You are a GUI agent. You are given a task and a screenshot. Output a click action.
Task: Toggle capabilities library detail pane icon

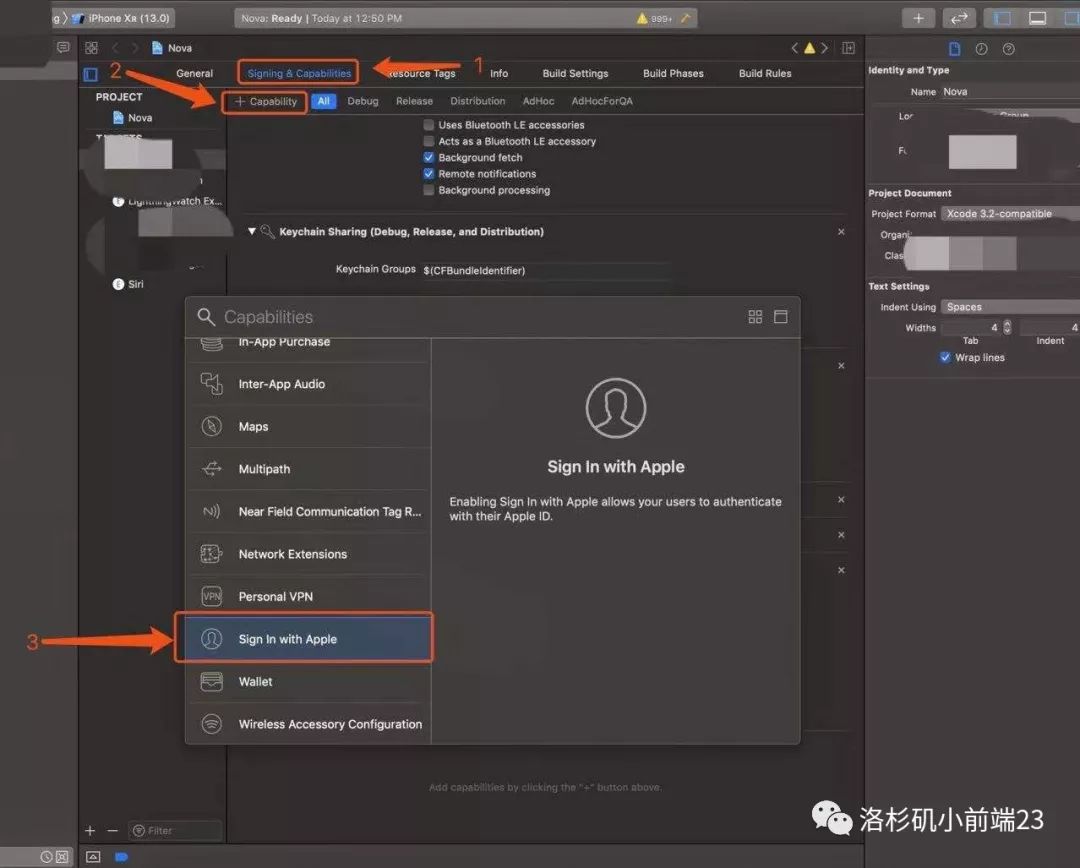780,317
